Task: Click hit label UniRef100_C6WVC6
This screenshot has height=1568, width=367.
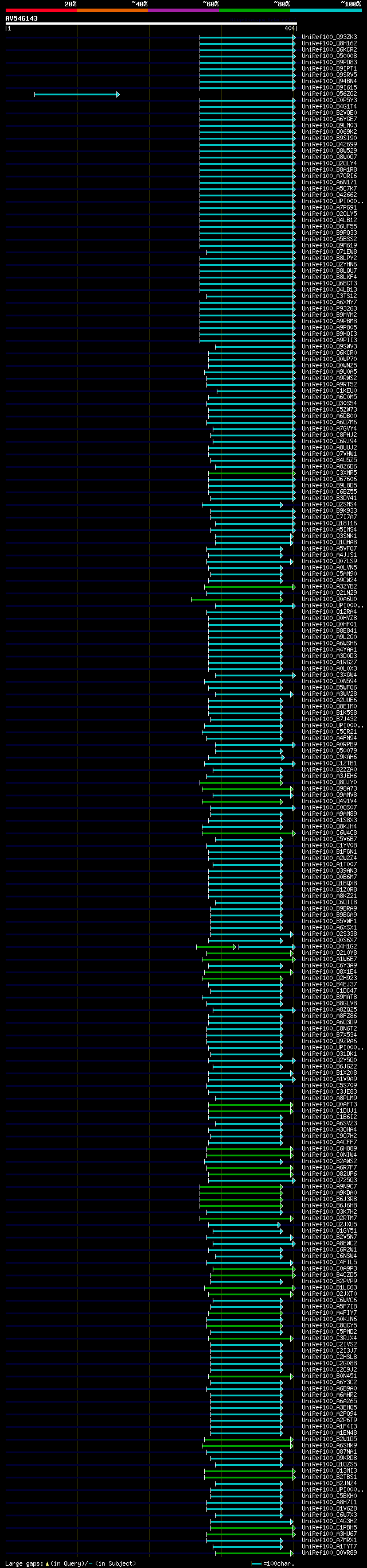Action: pyautogui.click(x=329, y=1300)
